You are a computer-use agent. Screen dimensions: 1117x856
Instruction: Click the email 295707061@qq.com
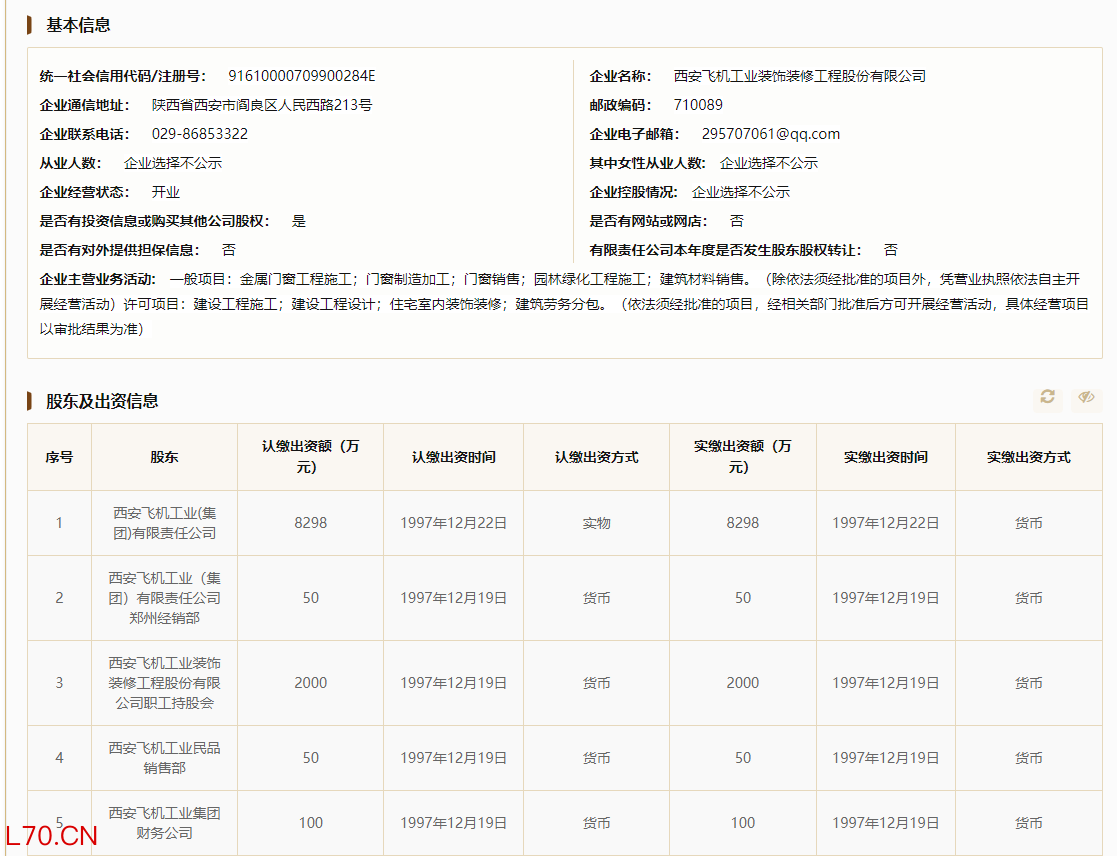pos(771,134)
